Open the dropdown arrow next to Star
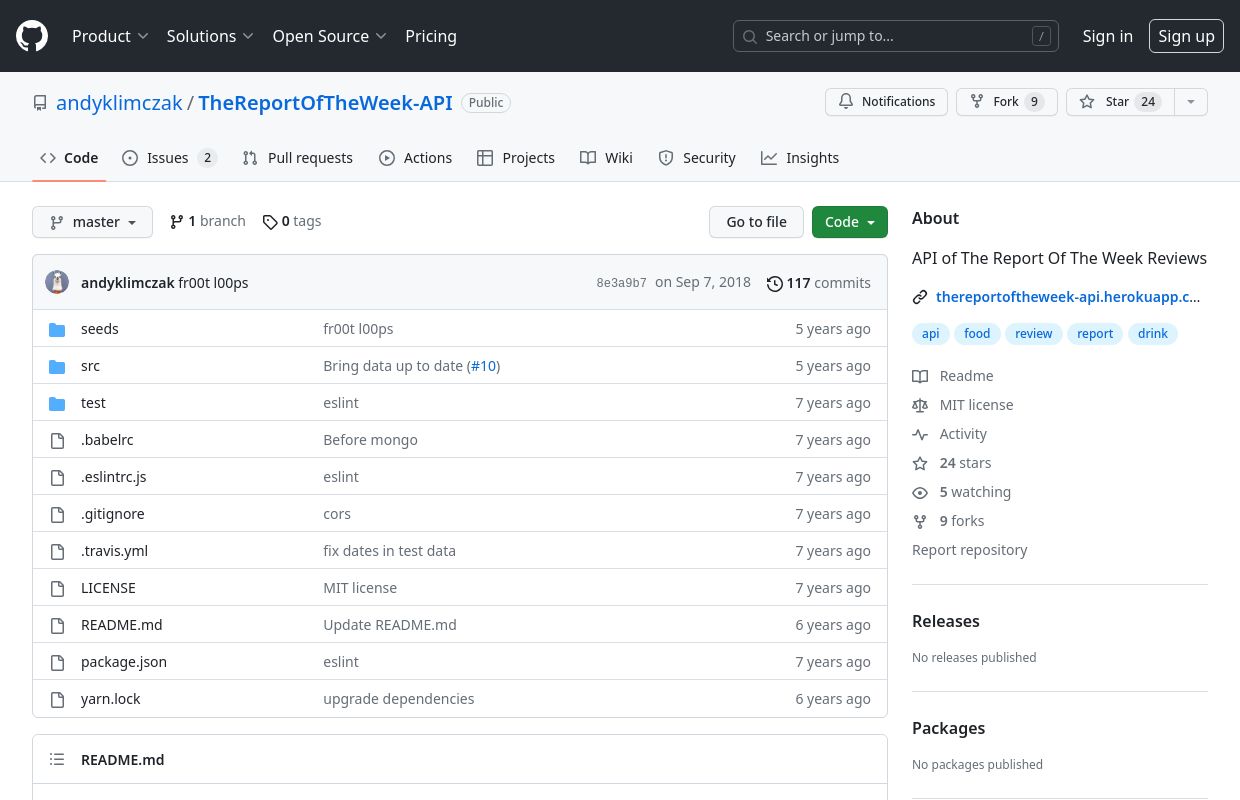The height and width of the screenshot is (800, 1240). tap(1190, 102)
